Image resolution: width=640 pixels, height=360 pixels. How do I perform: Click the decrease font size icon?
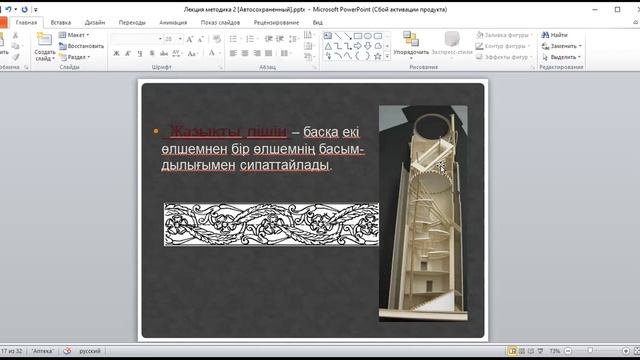pyautogui.click(x=200, y=39)
